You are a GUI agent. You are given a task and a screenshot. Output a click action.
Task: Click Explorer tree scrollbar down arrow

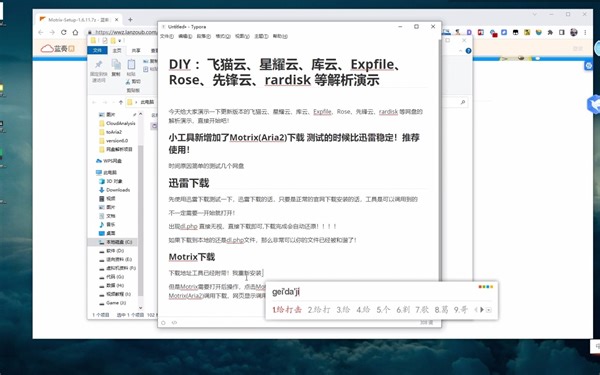click(x=140, y=307)
